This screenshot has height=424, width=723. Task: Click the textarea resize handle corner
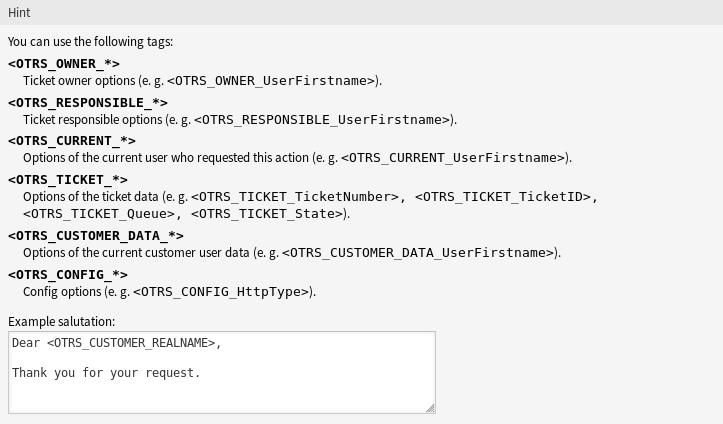(430, 408)
